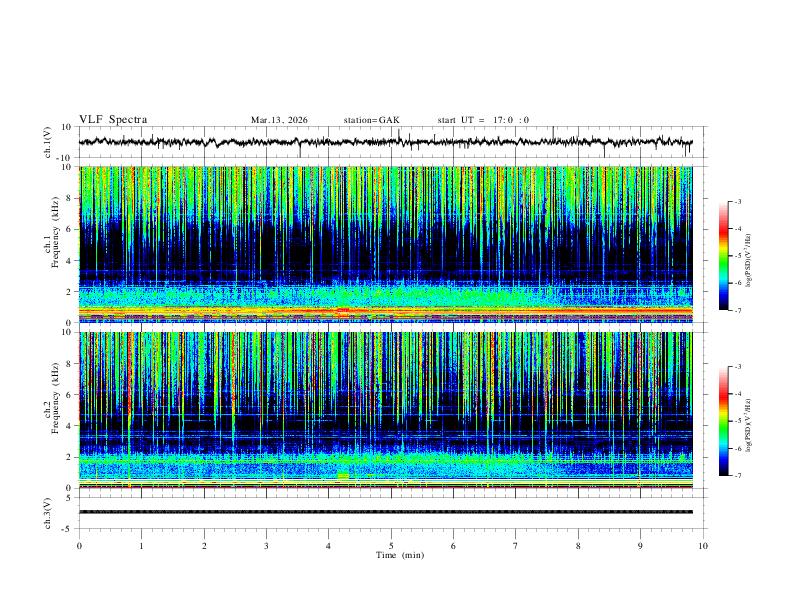The height and width of the screenshot is (612, 792).
Task: Click the ch.1 spectrogram color bar
Action: (723, 256)
